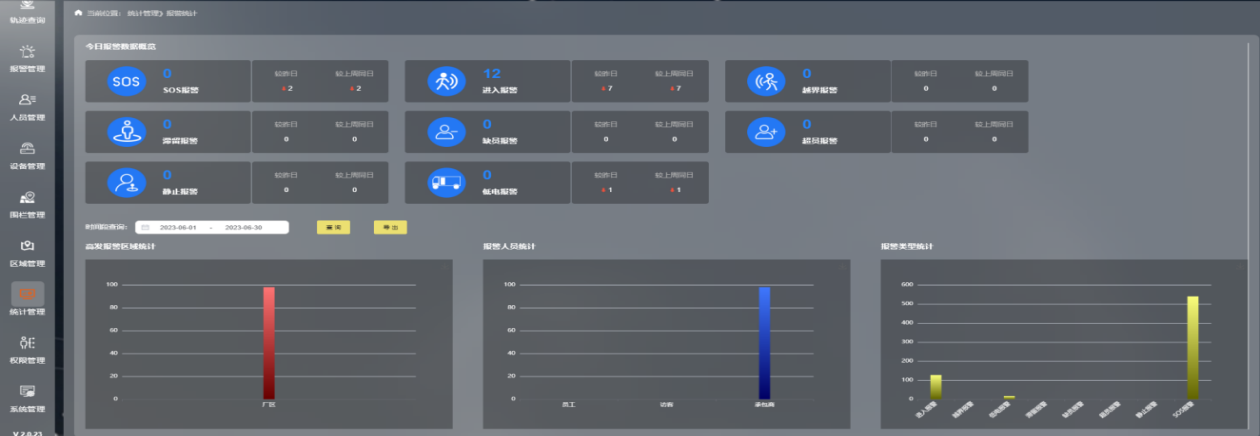Open 权限管理 in the sidebar
Screen dimensions: 1260x436
tap(27, 348)
